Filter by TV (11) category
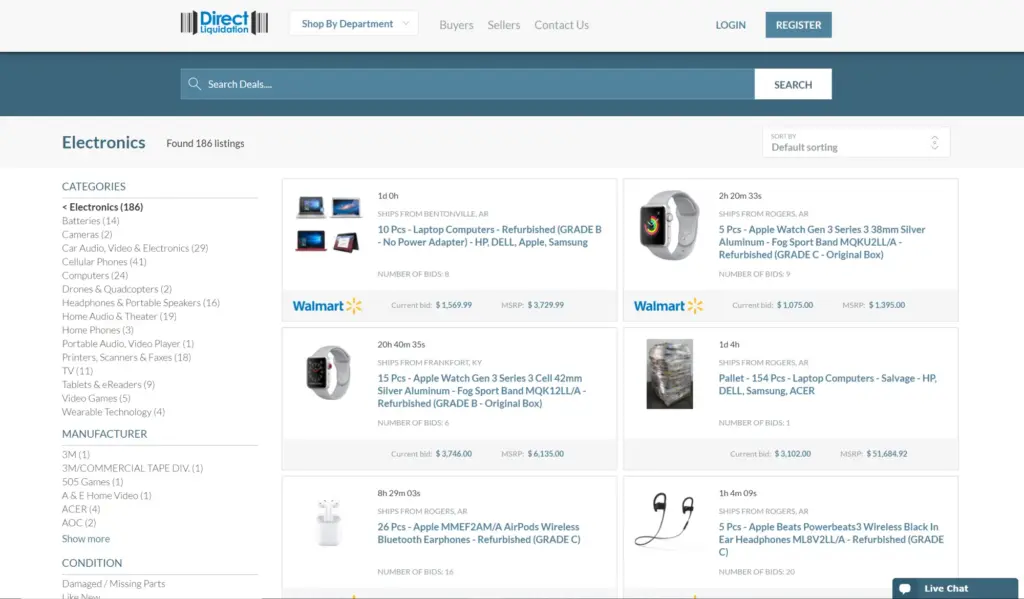The width and height of the screenshot is (1024, 599). click(x=77, y=371)
